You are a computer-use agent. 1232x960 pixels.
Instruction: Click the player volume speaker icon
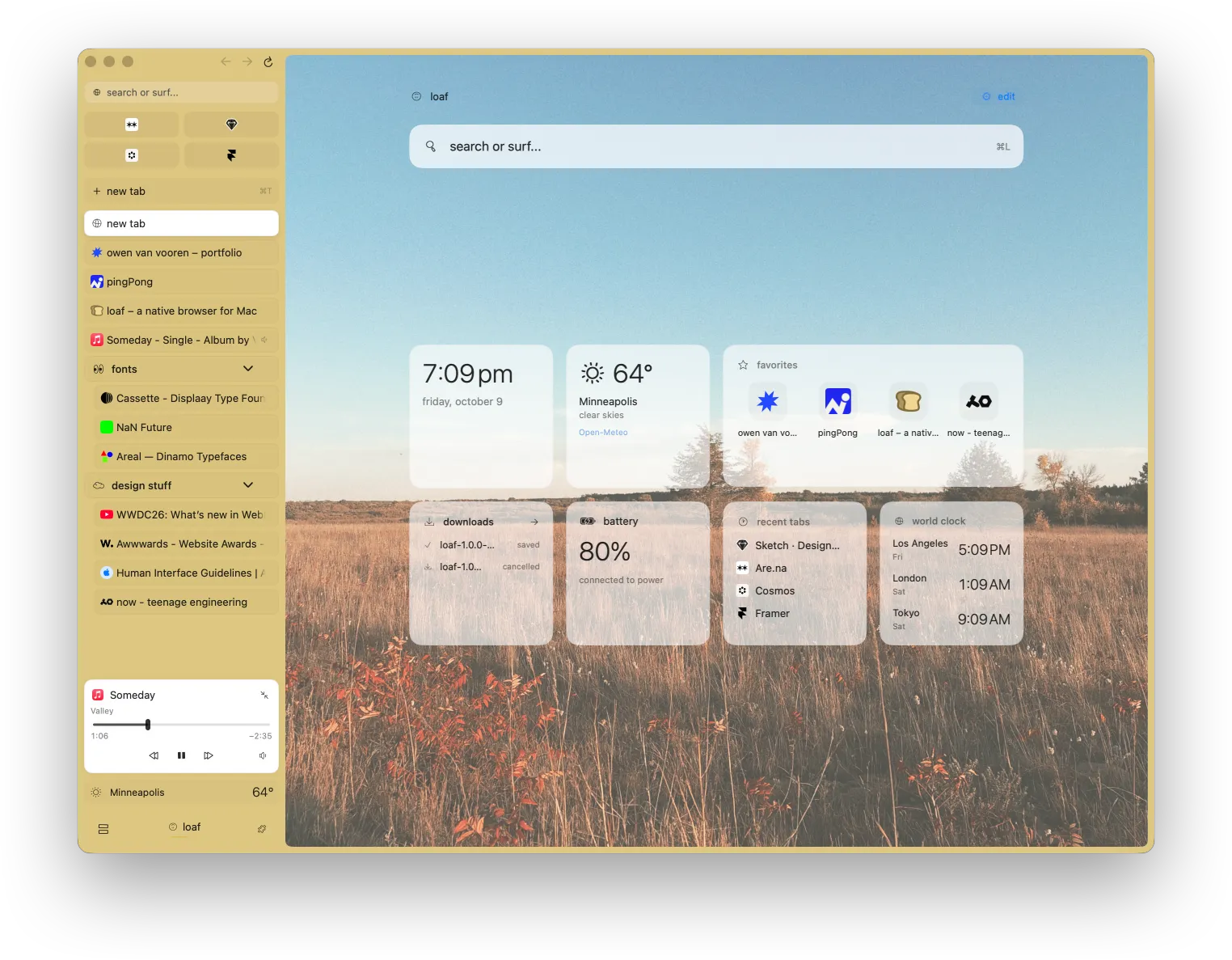pyautogui.click(x=263, y=755)
